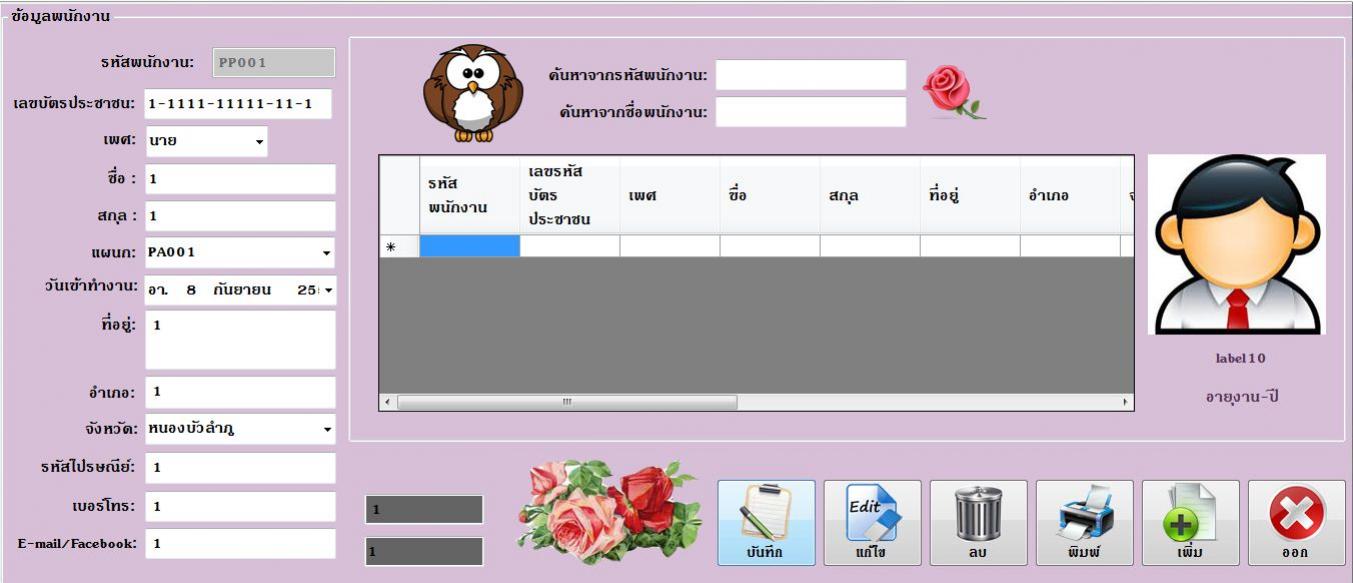Viewport: 1353px width, 583px height.
Task: Open the วันเข้าทำงาน date picker dropdown
Action: [x=330, y=290]
